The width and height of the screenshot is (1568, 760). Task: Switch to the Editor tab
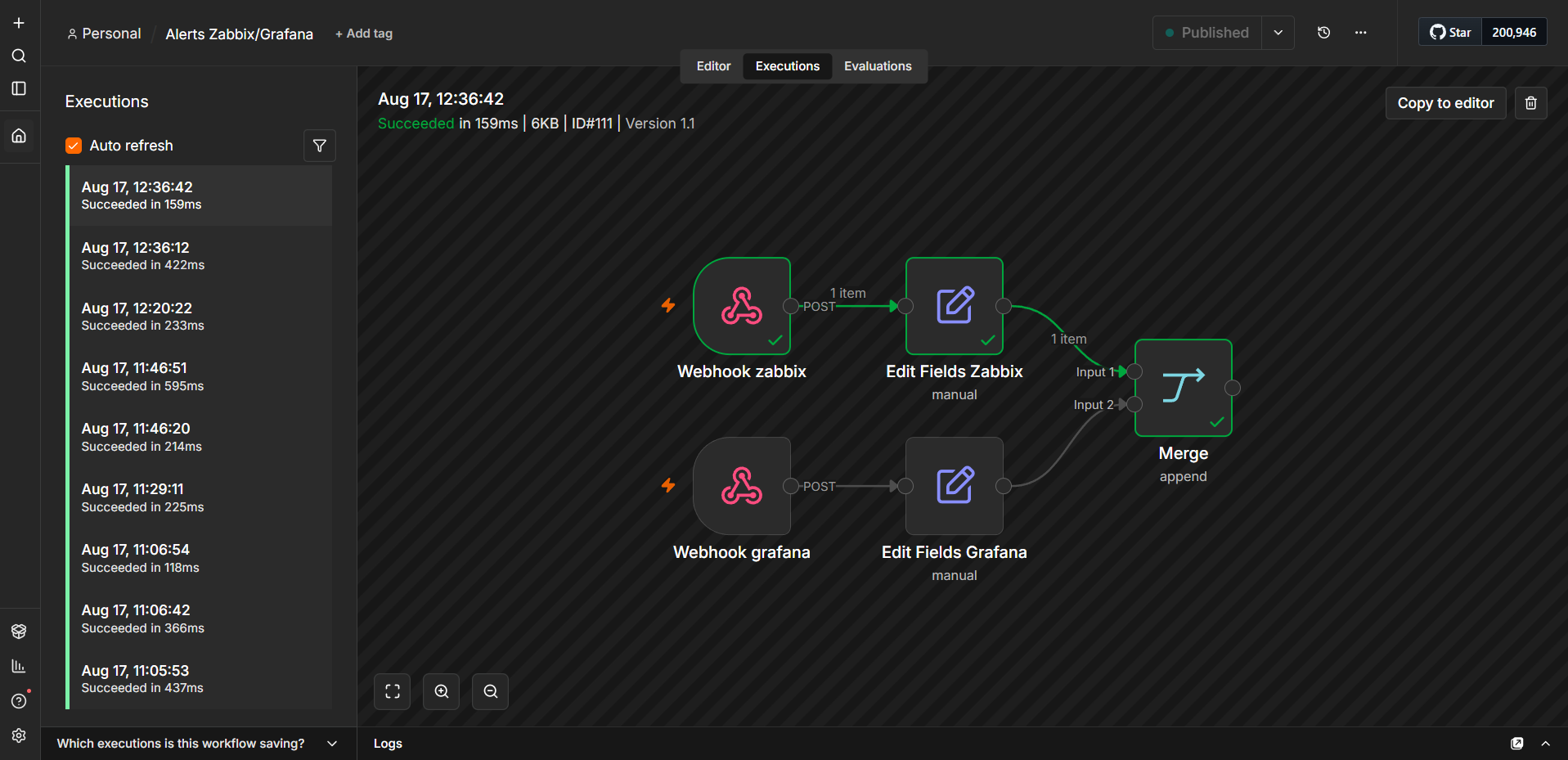click(713, 66)
